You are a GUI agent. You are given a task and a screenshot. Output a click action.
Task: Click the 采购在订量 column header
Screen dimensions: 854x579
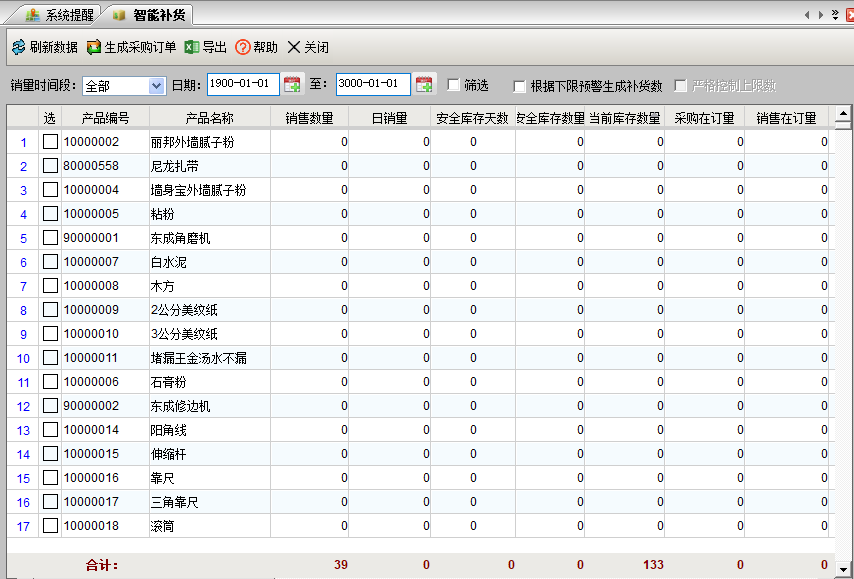pyautogui.click(x=705, y=118)
